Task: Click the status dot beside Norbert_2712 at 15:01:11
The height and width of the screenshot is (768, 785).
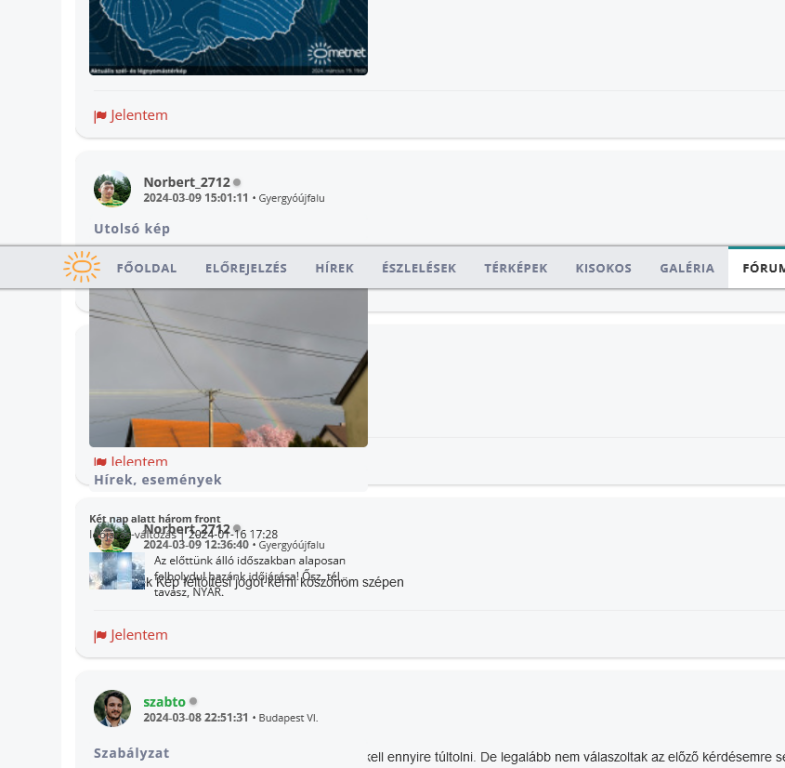Action: tap(237, 183)
